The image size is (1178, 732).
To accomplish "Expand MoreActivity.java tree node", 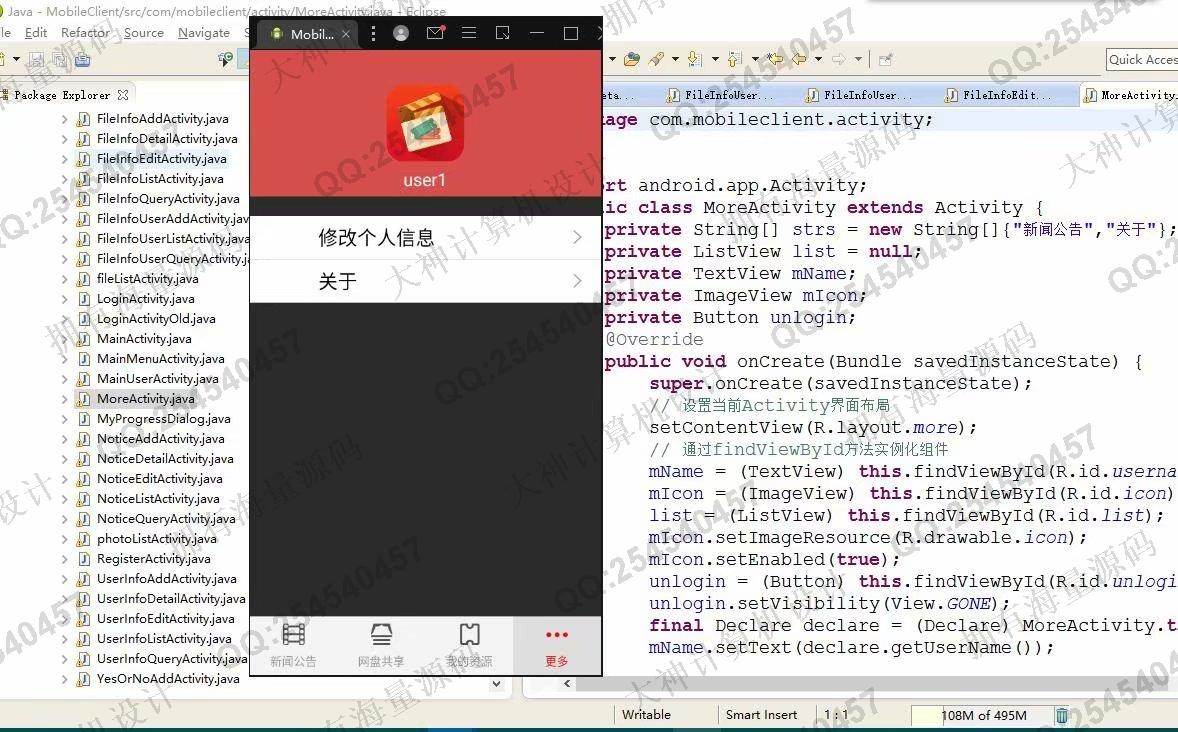I will coord(65,399).
